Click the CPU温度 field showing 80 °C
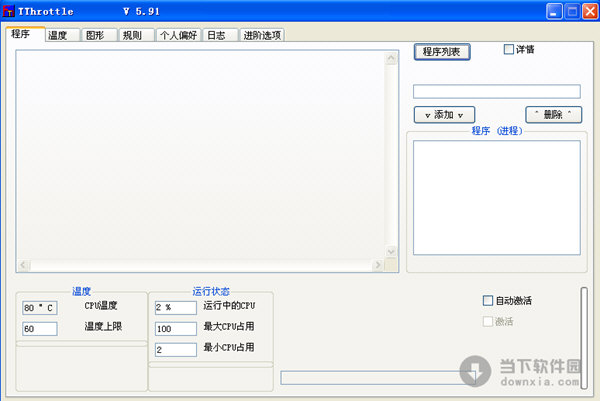Screen dimensions: 600x401 [x=40, y=308]
